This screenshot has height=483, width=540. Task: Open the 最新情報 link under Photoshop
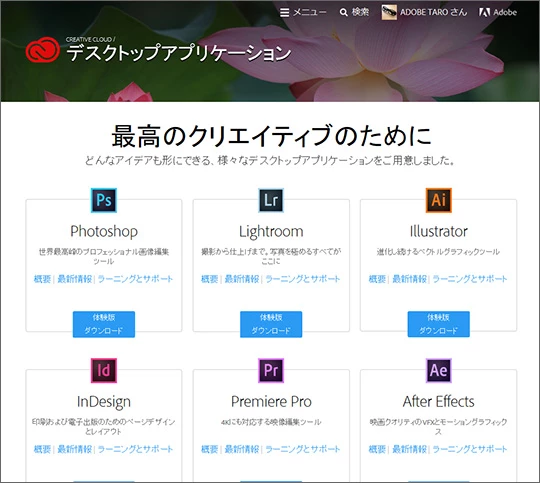(x=74, y=279)
